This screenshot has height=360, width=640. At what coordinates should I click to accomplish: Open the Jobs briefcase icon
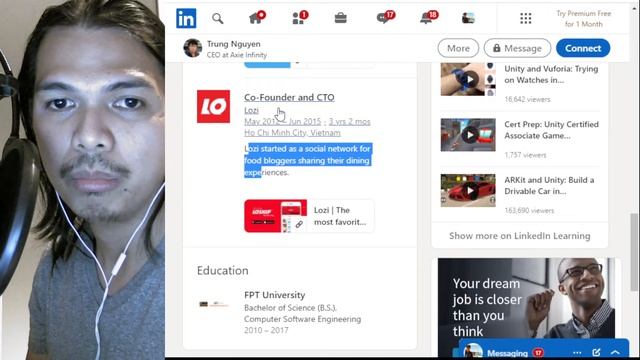point(340,18)
